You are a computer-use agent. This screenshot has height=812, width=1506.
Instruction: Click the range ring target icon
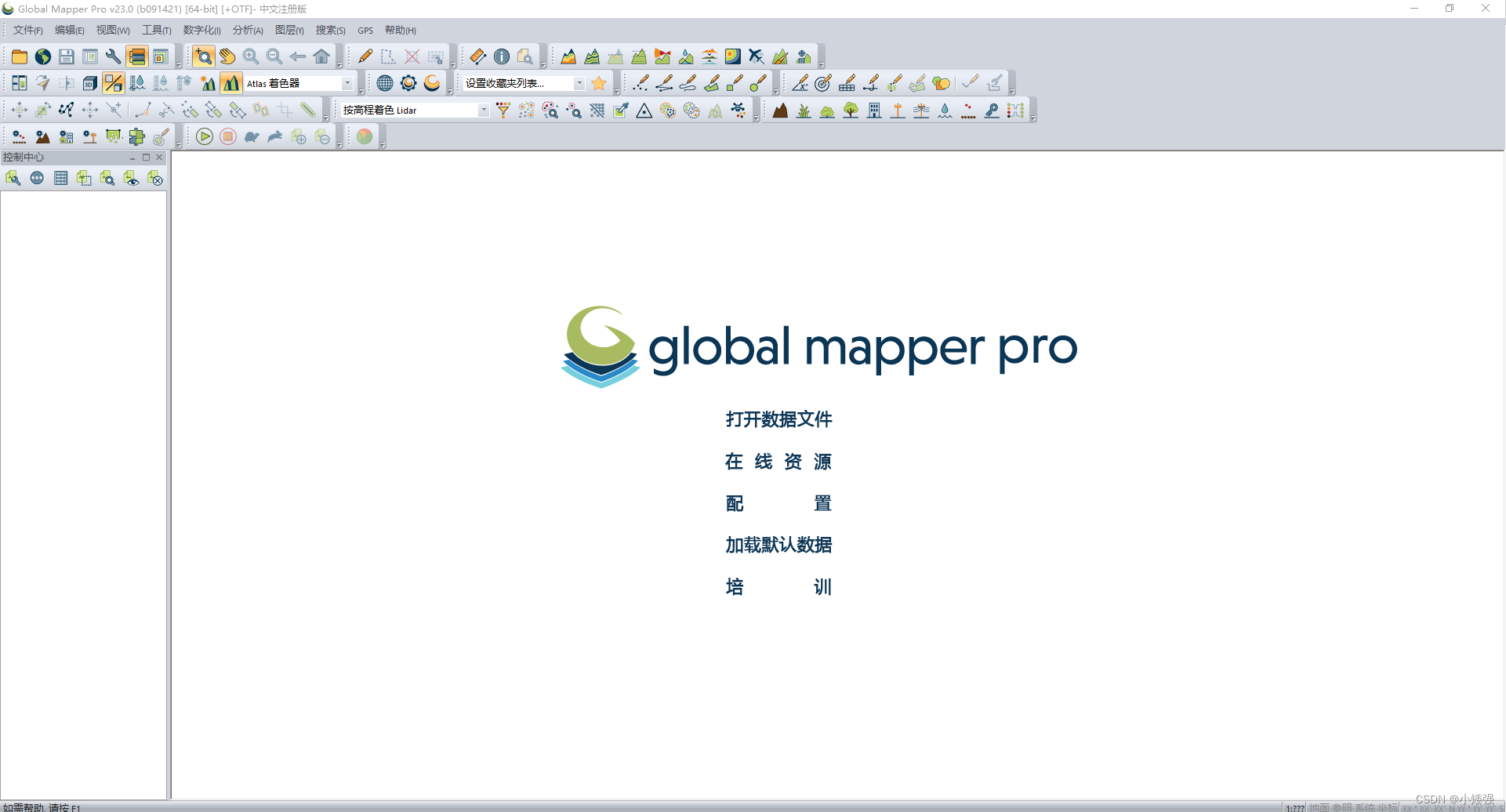[x=823, y=83]
